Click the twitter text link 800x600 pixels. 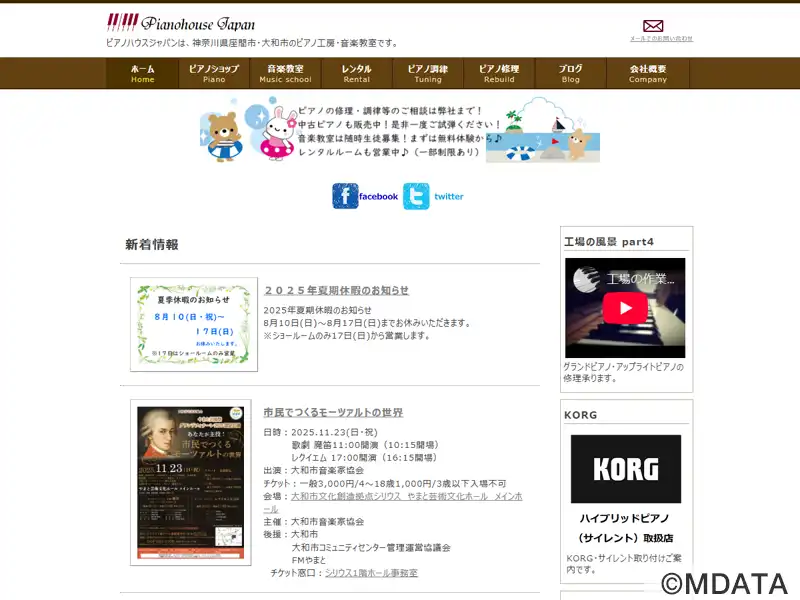coord(449,196)
